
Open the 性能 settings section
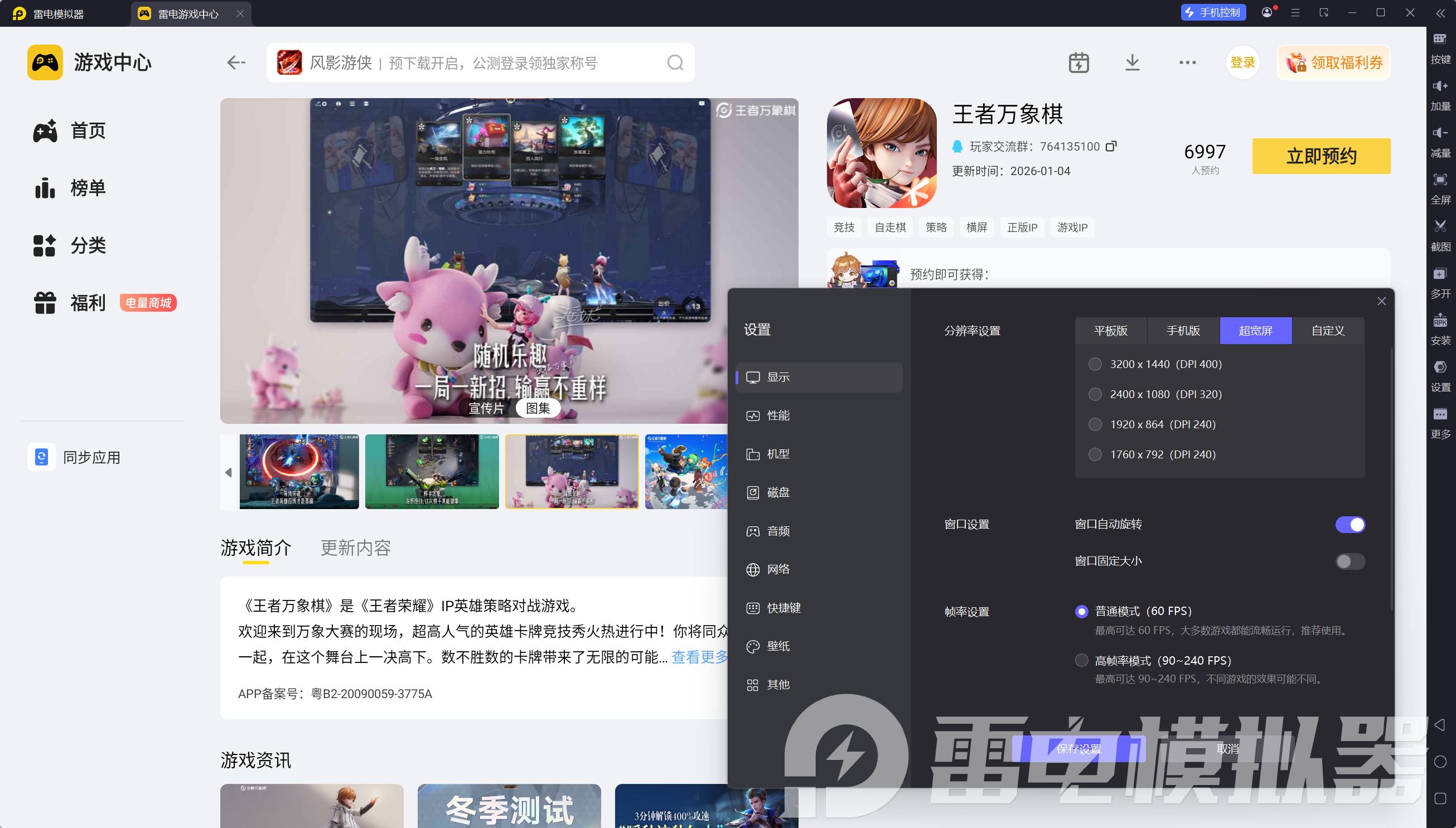tap(777, 416)
